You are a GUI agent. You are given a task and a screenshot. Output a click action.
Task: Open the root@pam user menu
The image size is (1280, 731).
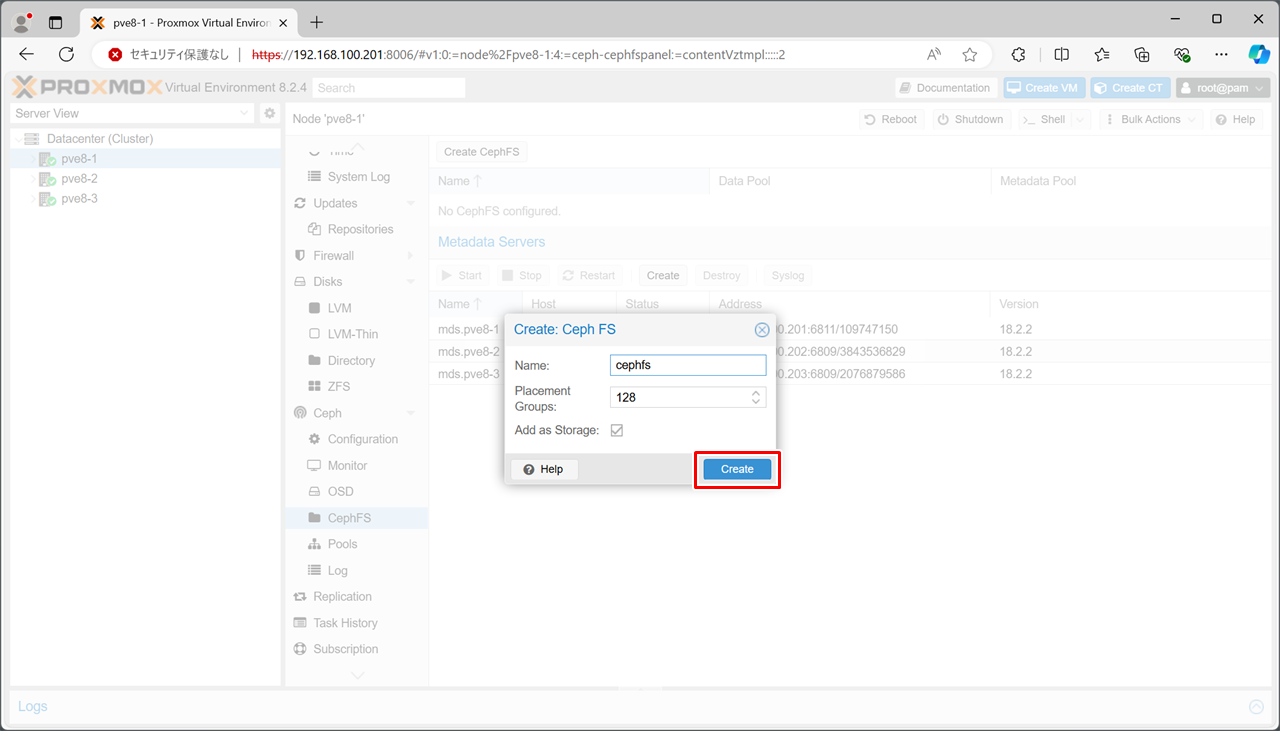[x=1222, y=88]
